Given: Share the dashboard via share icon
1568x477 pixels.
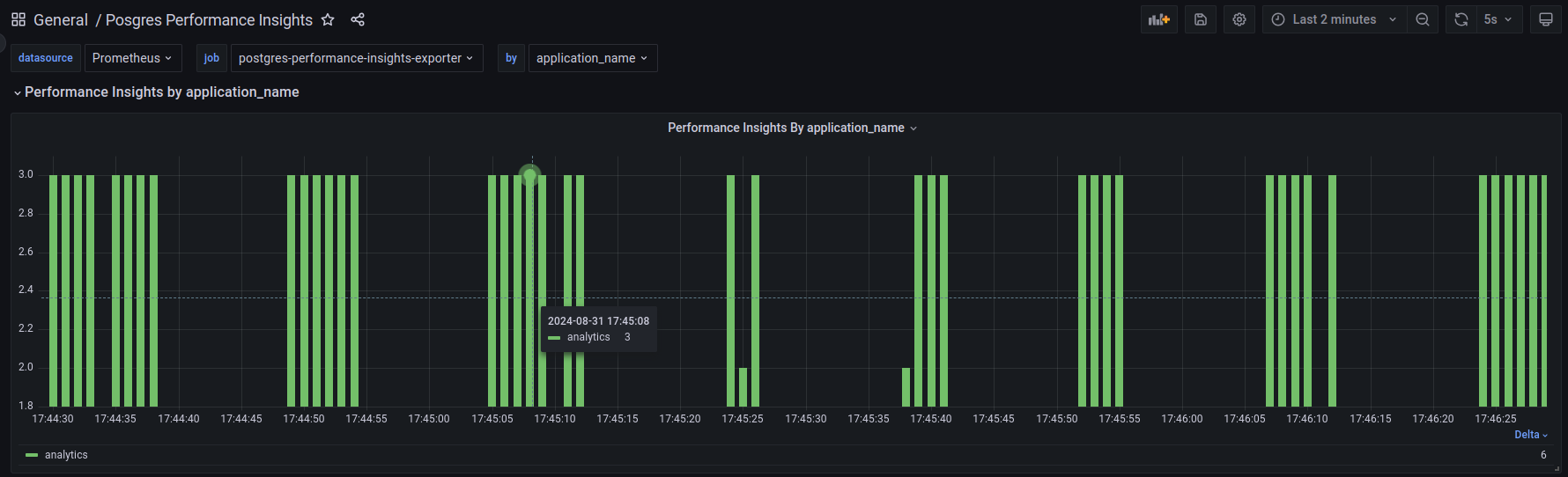Looking at the screenshot, I should pos(358,19).
